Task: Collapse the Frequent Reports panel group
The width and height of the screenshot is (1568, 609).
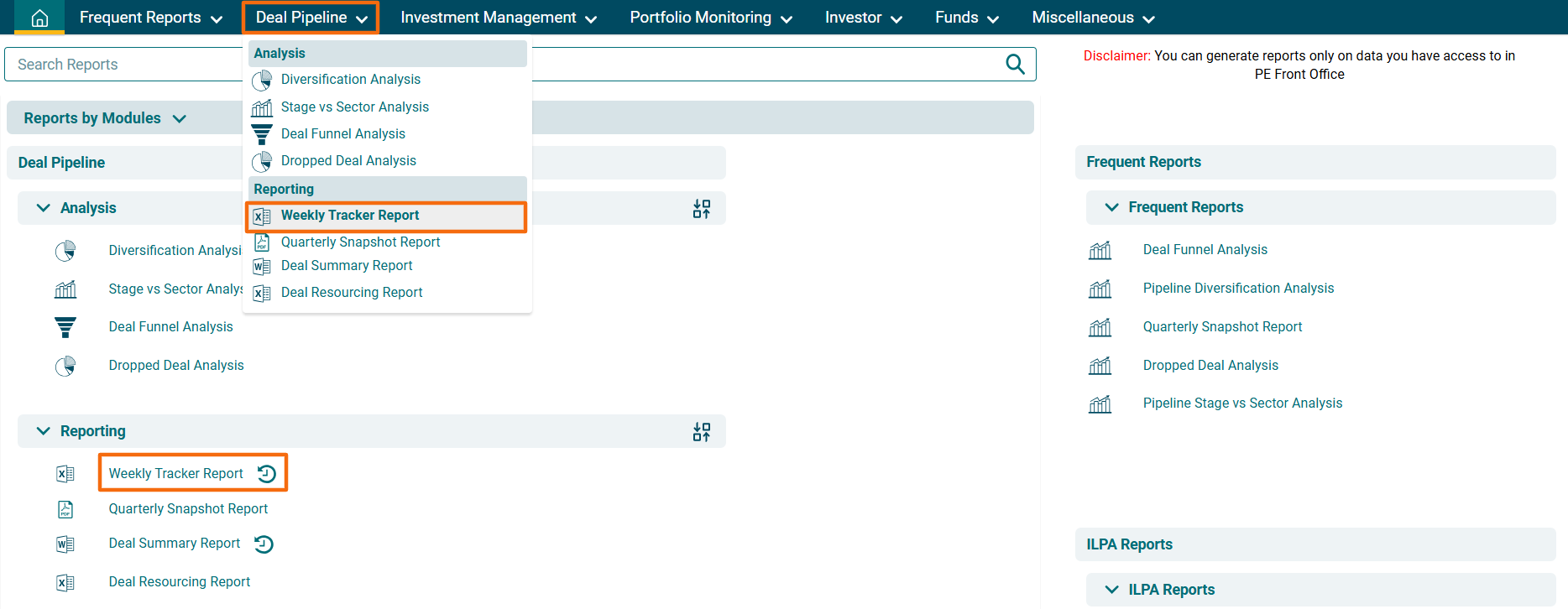Action: click(1112, 207)
